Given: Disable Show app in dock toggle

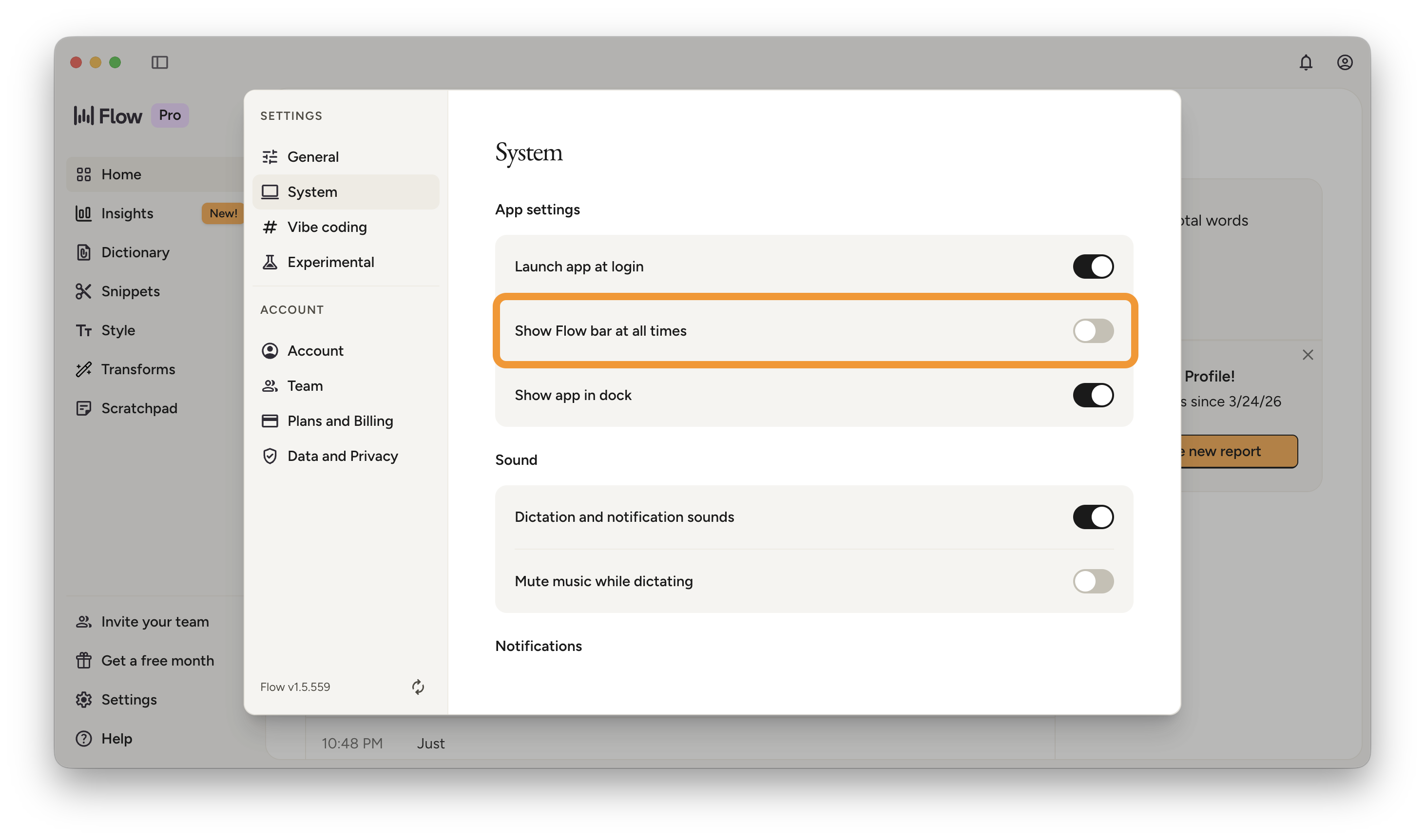Looking at the screenshot, I should tap(1093, 396).
